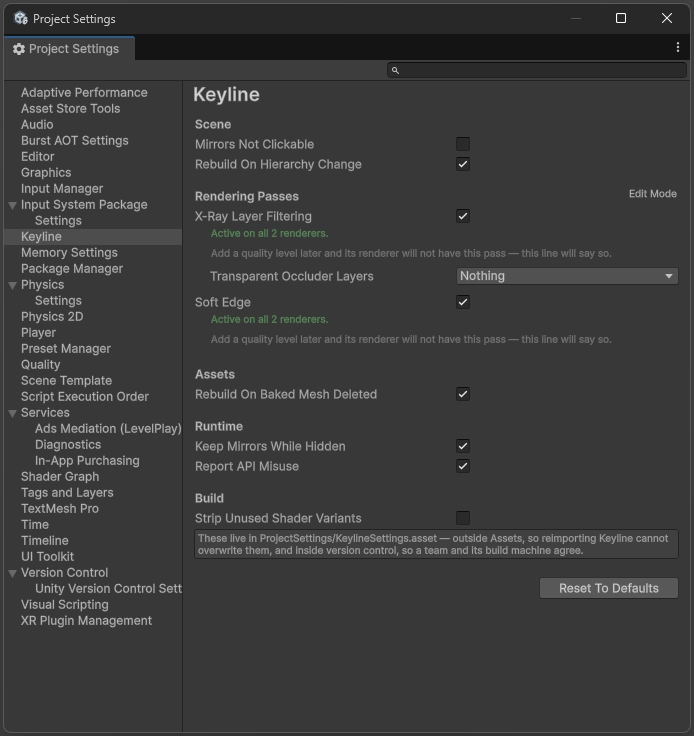Open UI Toolkit settings
Image resolution: width=694 pixels, height=736 pixels.
pyautogui.click(x=47, y=556)
